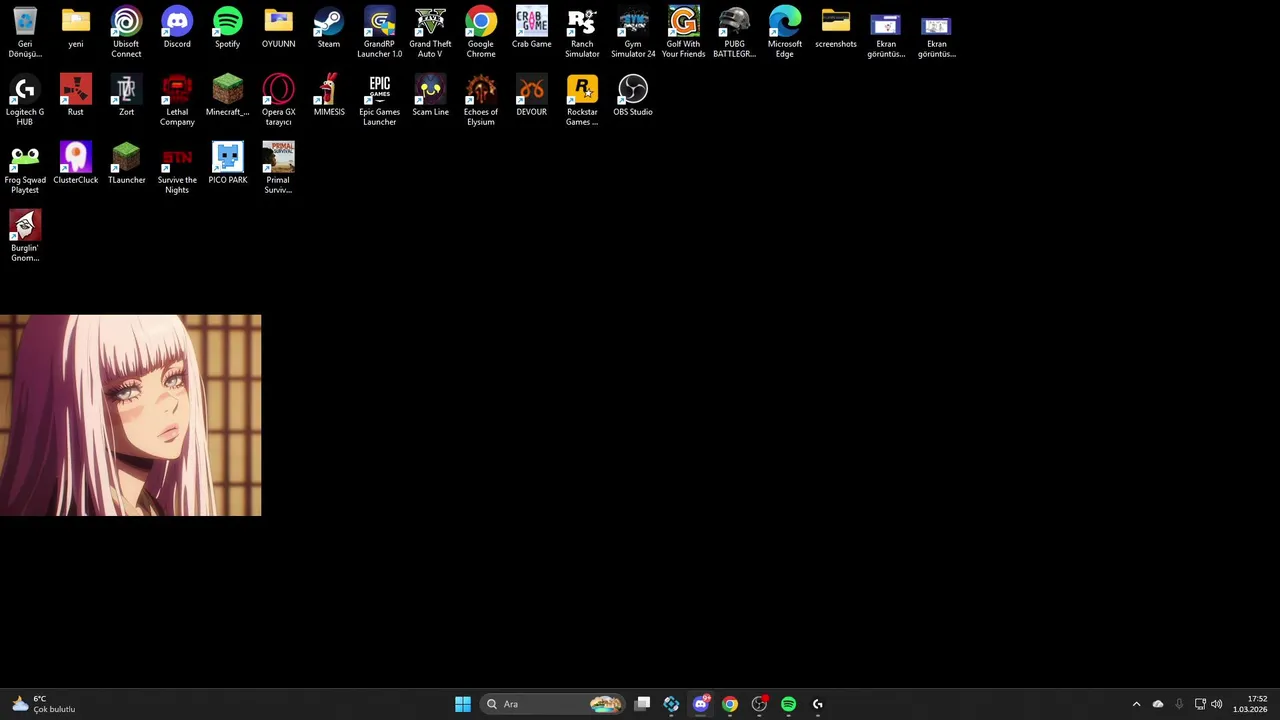Open the Windows Start menu
Viewport: 1280px width, 720px height.
[462, 704]
